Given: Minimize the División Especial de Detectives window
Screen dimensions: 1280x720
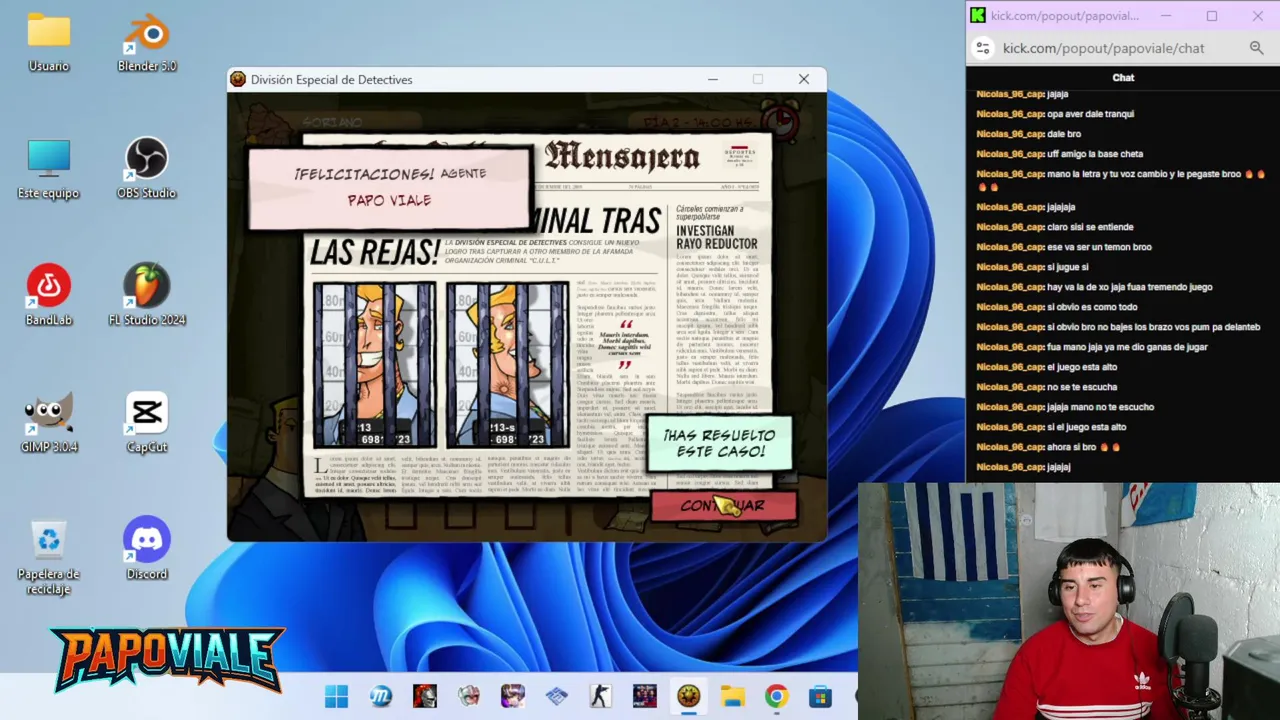Looking at the screenshot, I should (712, 79).
